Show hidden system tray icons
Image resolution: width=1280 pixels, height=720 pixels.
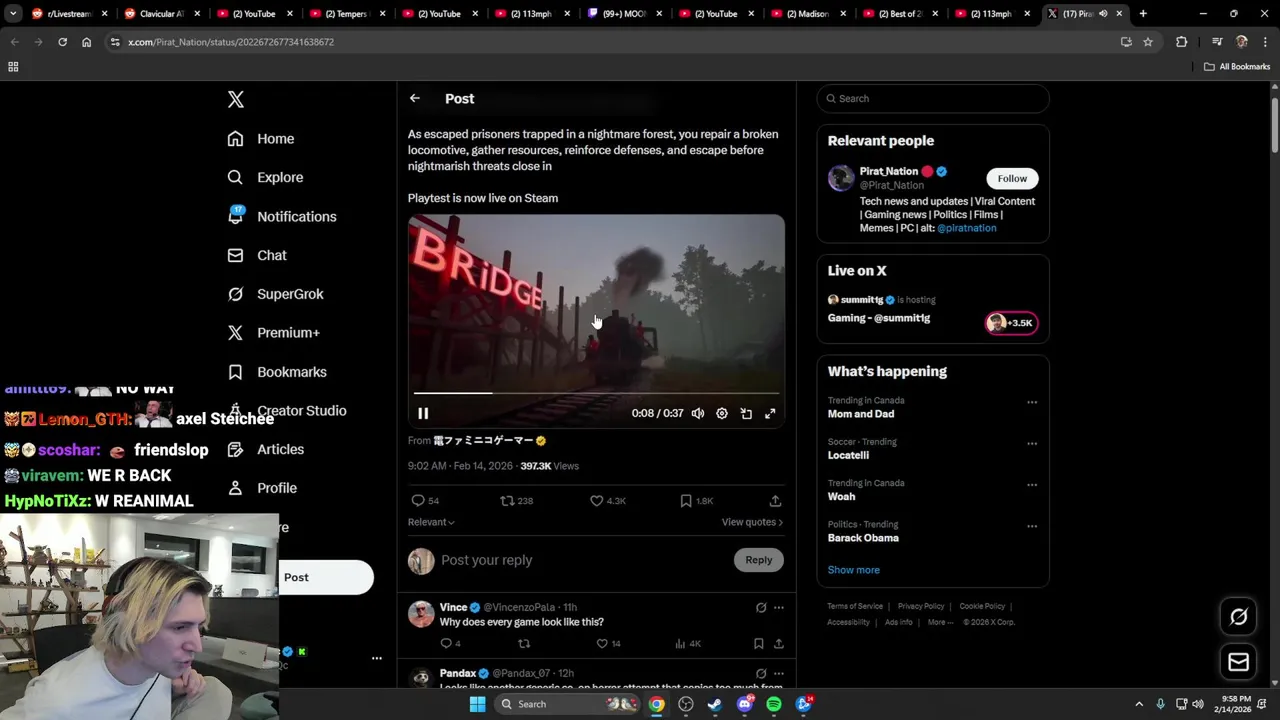1138,704
